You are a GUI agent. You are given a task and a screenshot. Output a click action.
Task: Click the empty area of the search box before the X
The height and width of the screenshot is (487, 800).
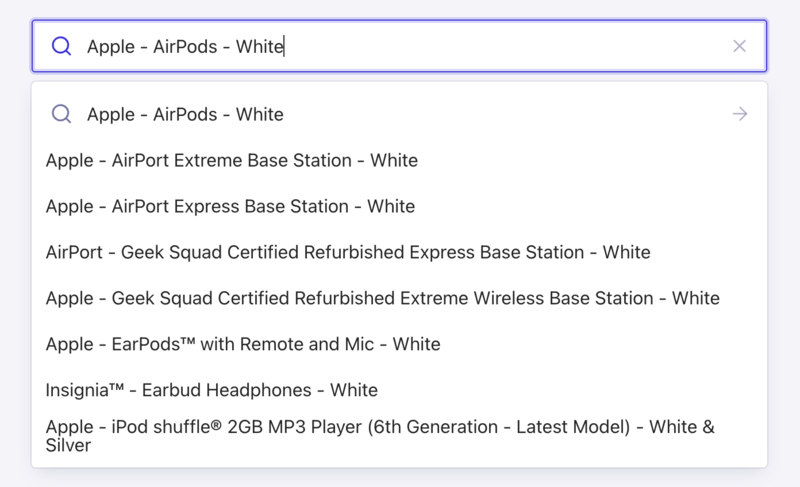[500, 46]
